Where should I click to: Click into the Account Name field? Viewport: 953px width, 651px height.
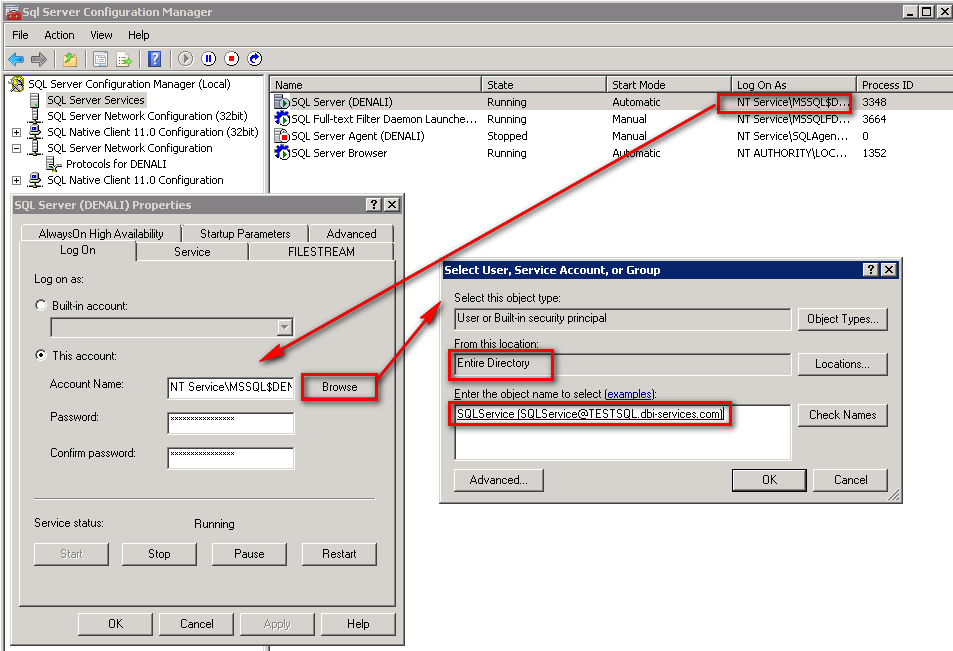(x=231, y=388)
